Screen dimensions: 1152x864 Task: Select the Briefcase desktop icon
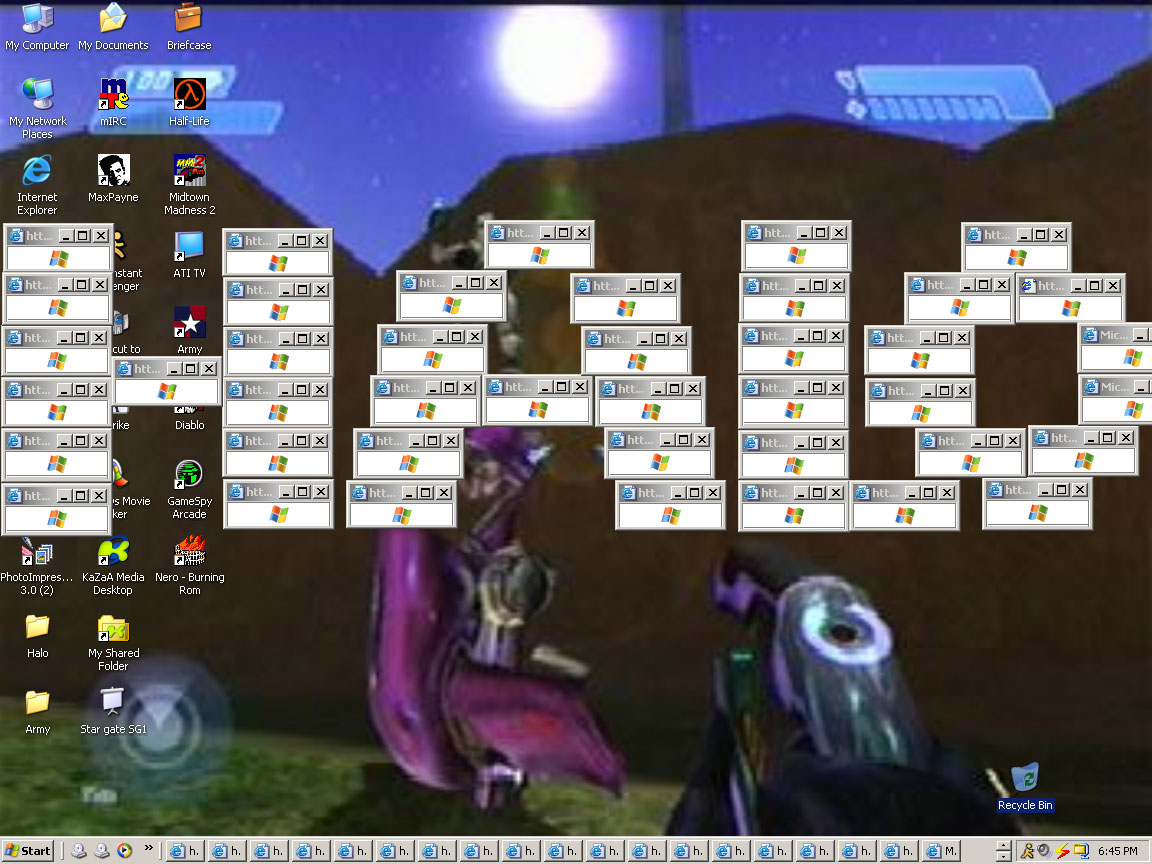click(x=189, y=26)
